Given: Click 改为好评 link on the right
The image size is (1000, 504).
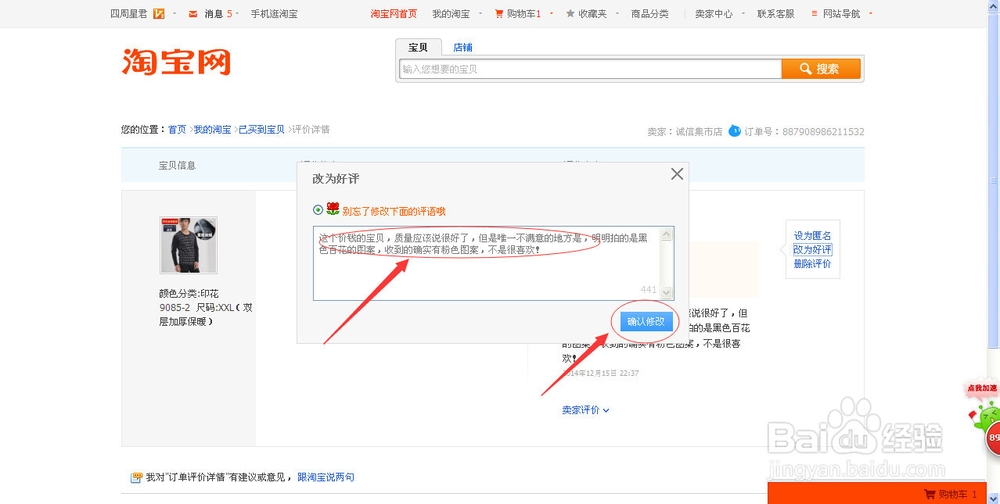Looking at the screenshot, I should (x=812, y=249).
